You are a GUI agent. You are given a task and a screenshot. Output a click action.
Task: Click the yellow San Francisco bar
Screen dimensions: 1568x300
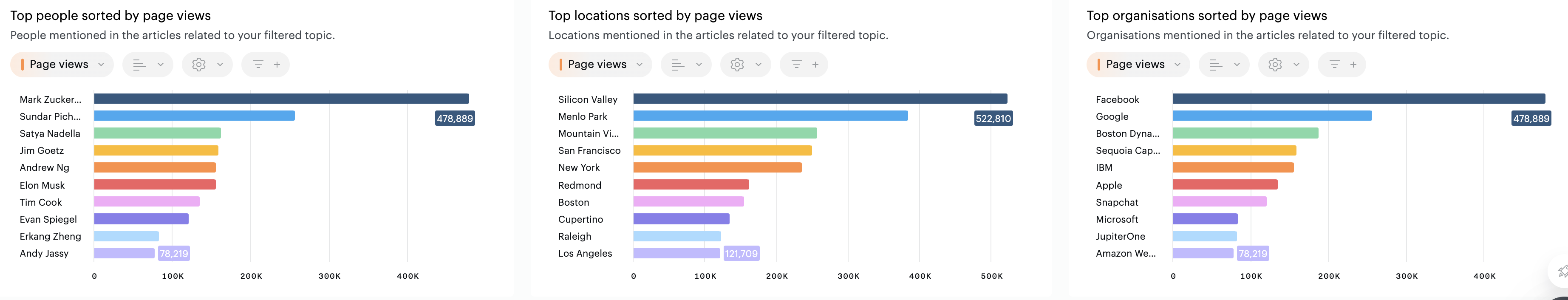click(x=722, y=150)
